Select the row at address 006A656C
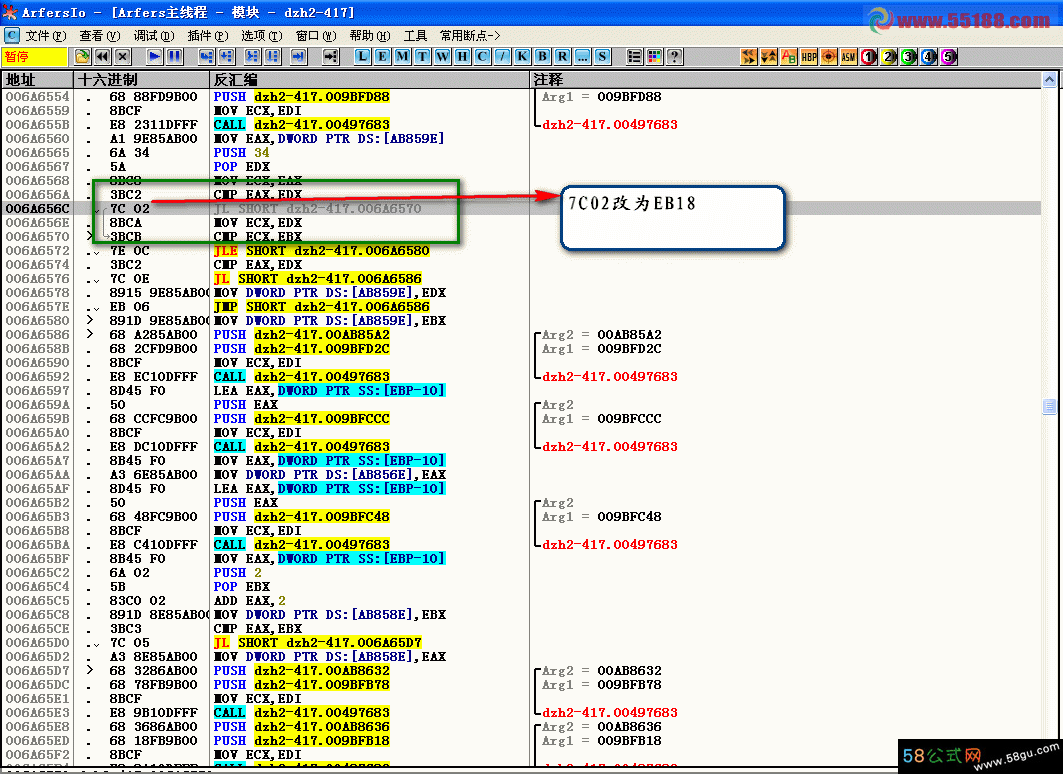 pyautogui.click(x=521, y=209)
